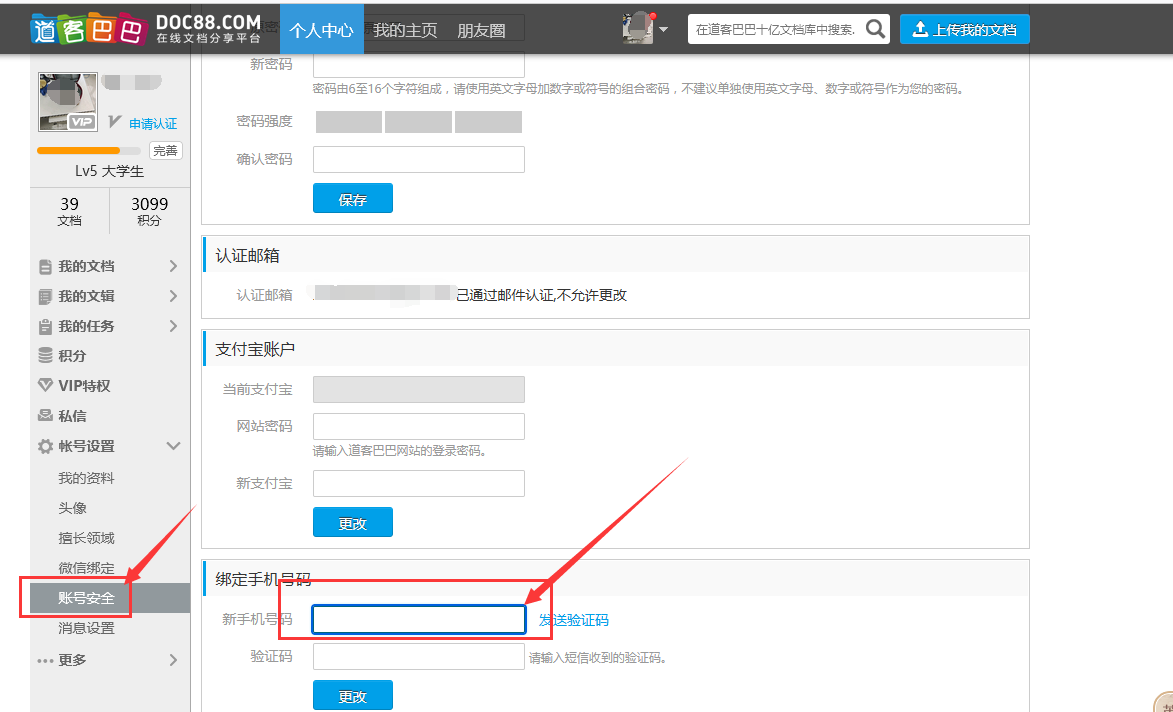Viewport: 1173px width, 712px height.
Task: Click the search magnifier icon
Action: pos(875,29)
